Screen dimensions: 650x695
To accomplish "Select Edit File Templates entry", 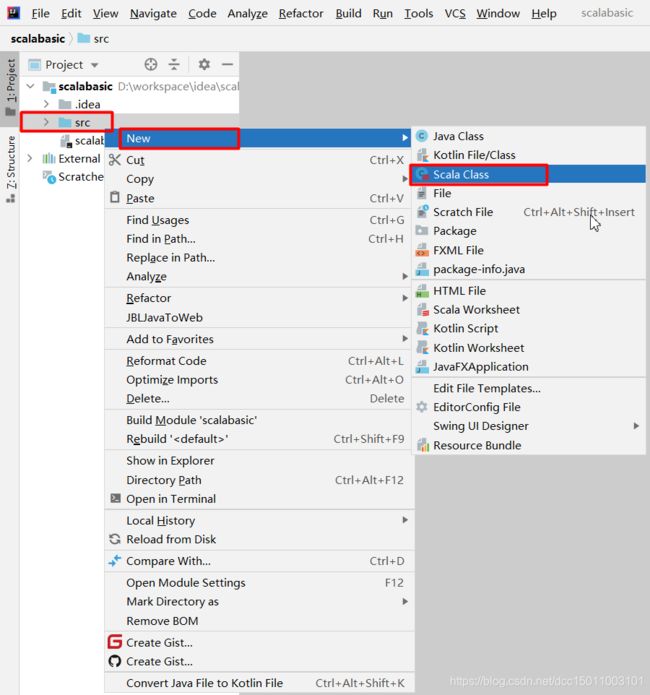I will tap(529, 388).
